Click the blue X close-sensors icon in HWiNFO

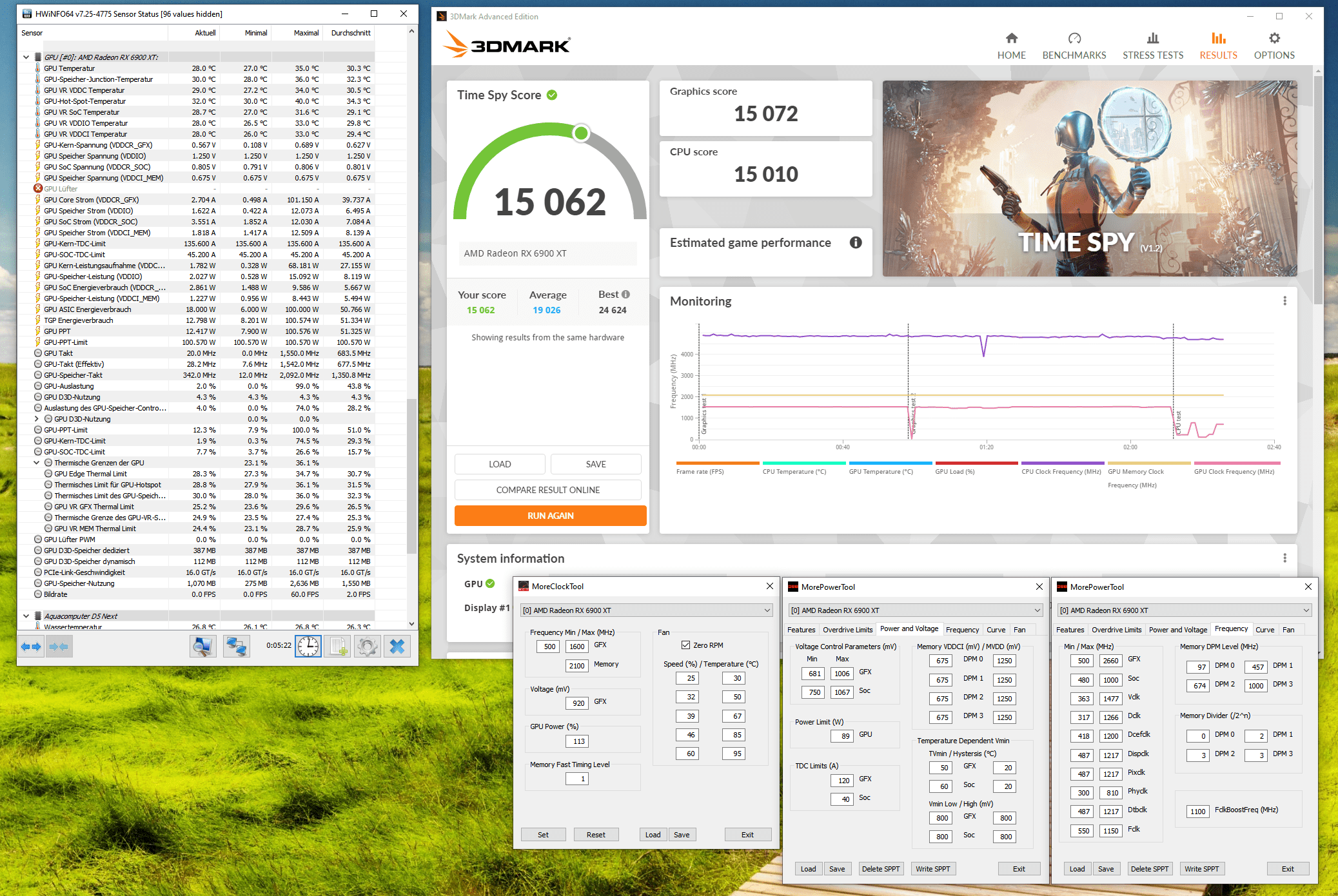point(397,646)
